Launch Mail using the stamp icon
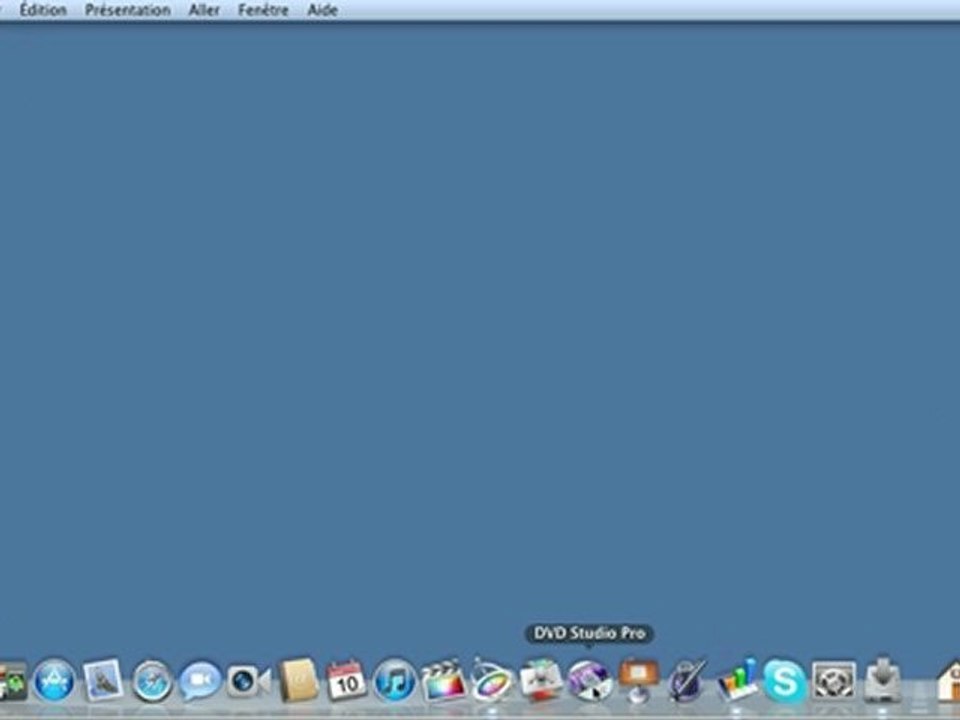Viewport: 960px width, 720px height. (103, 680)
